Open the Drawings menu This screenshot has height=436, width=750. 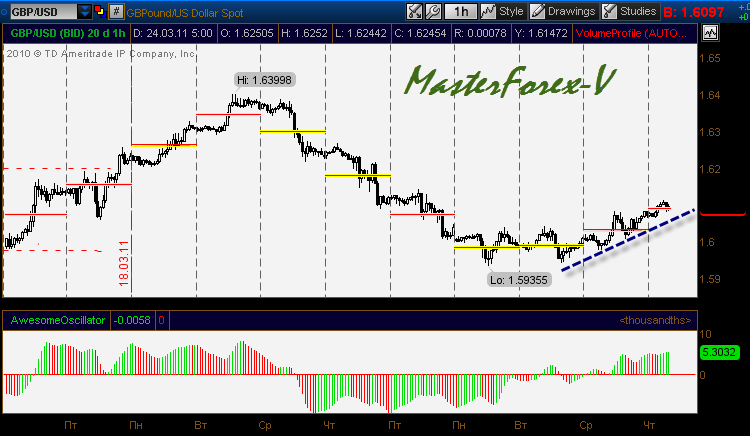[563, 11]
